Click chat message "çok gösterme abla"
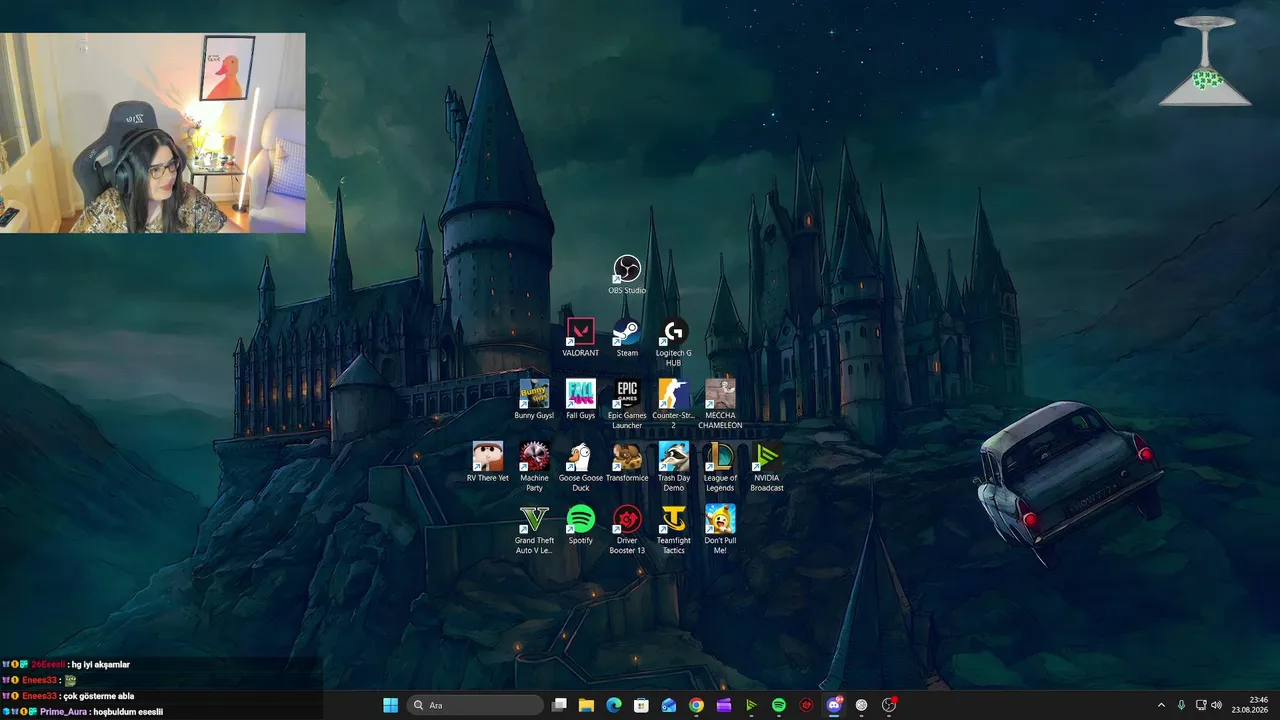This screenshot has width=1280, height=720. tap(99, 696)
